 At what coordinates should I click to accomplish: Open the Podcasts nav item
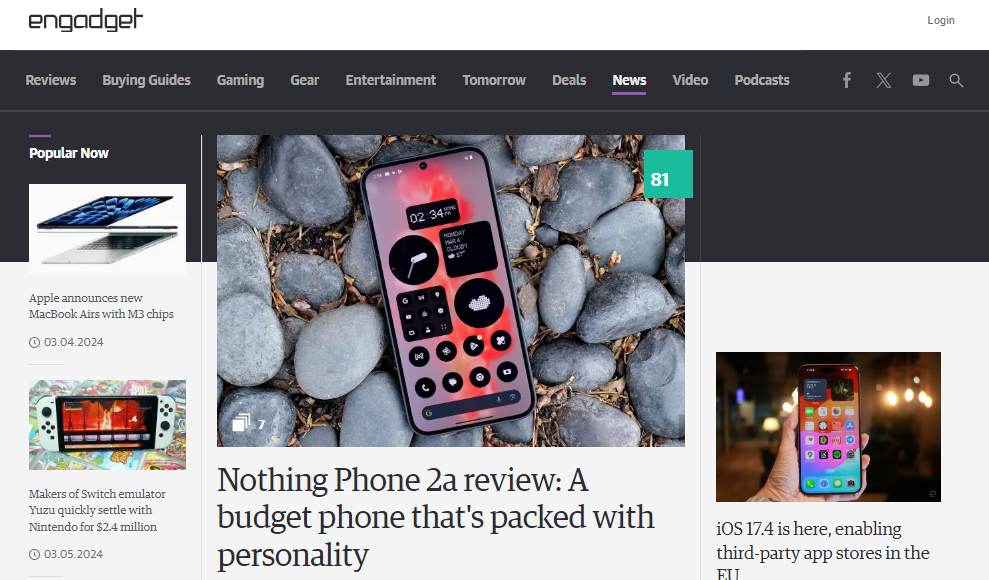(761, 80)
